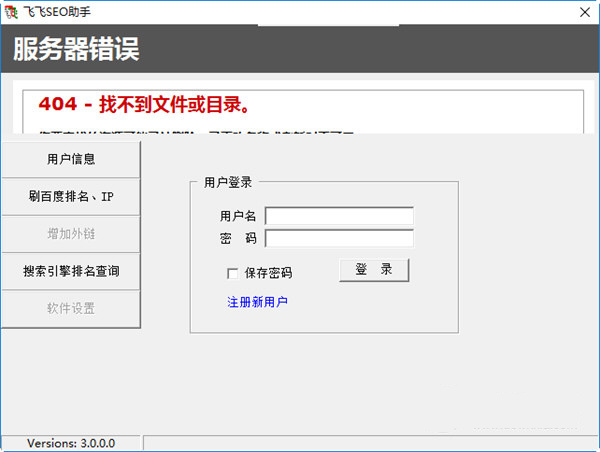Focus the 用户名 input field
This screenshot has width=600, height=452.
click(x=339, y=216)
